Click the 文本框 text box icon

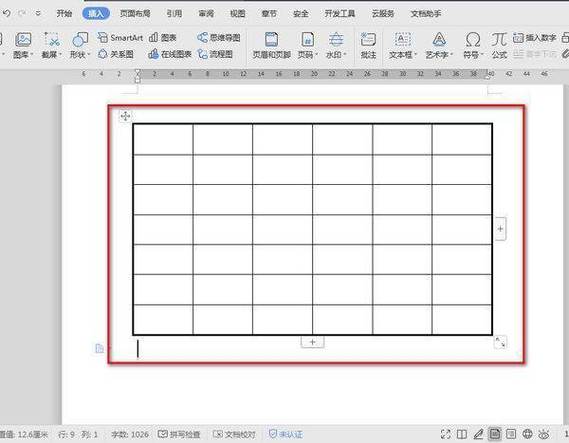coord(402,39)
